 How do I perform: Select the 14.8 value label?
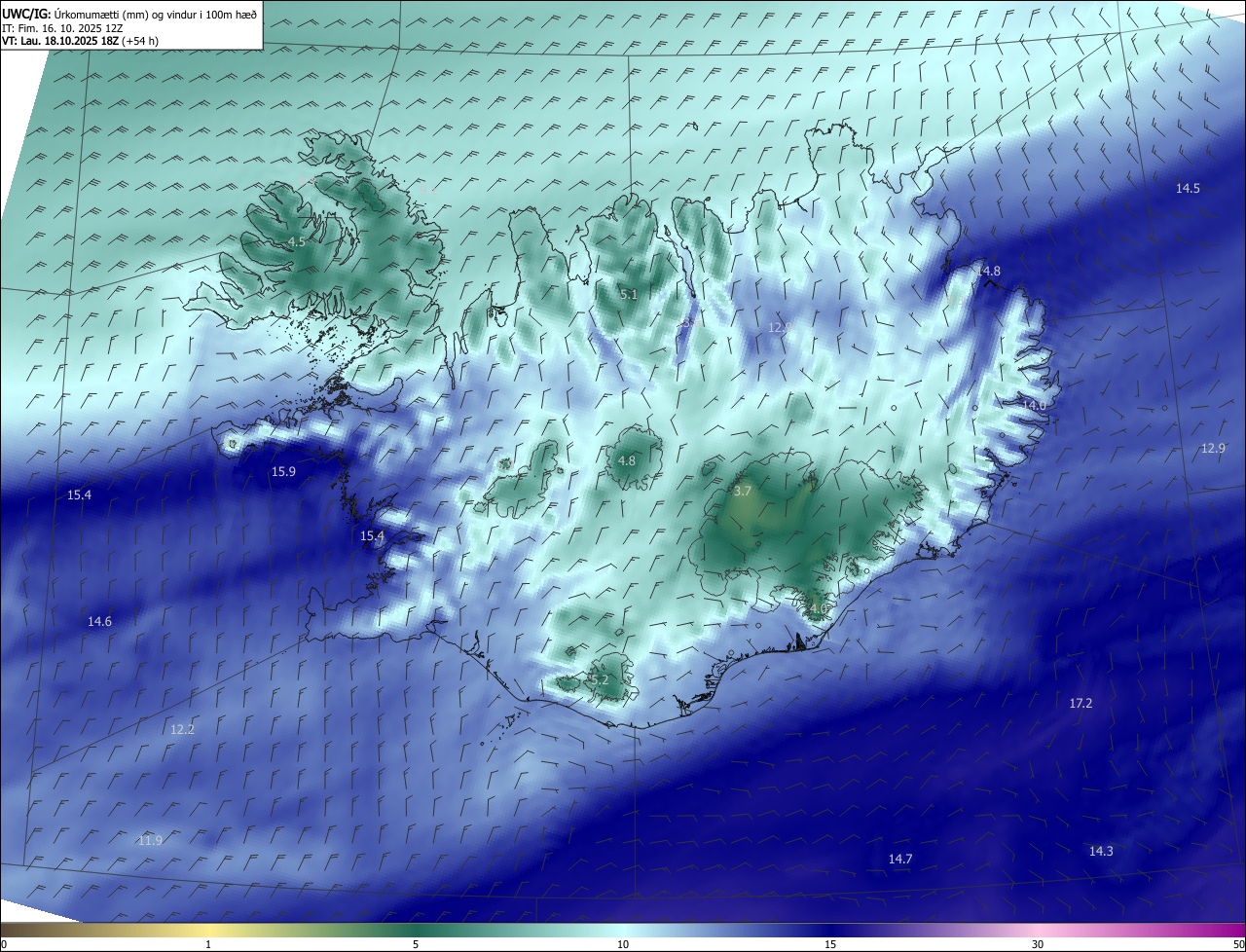click(988, 271)
